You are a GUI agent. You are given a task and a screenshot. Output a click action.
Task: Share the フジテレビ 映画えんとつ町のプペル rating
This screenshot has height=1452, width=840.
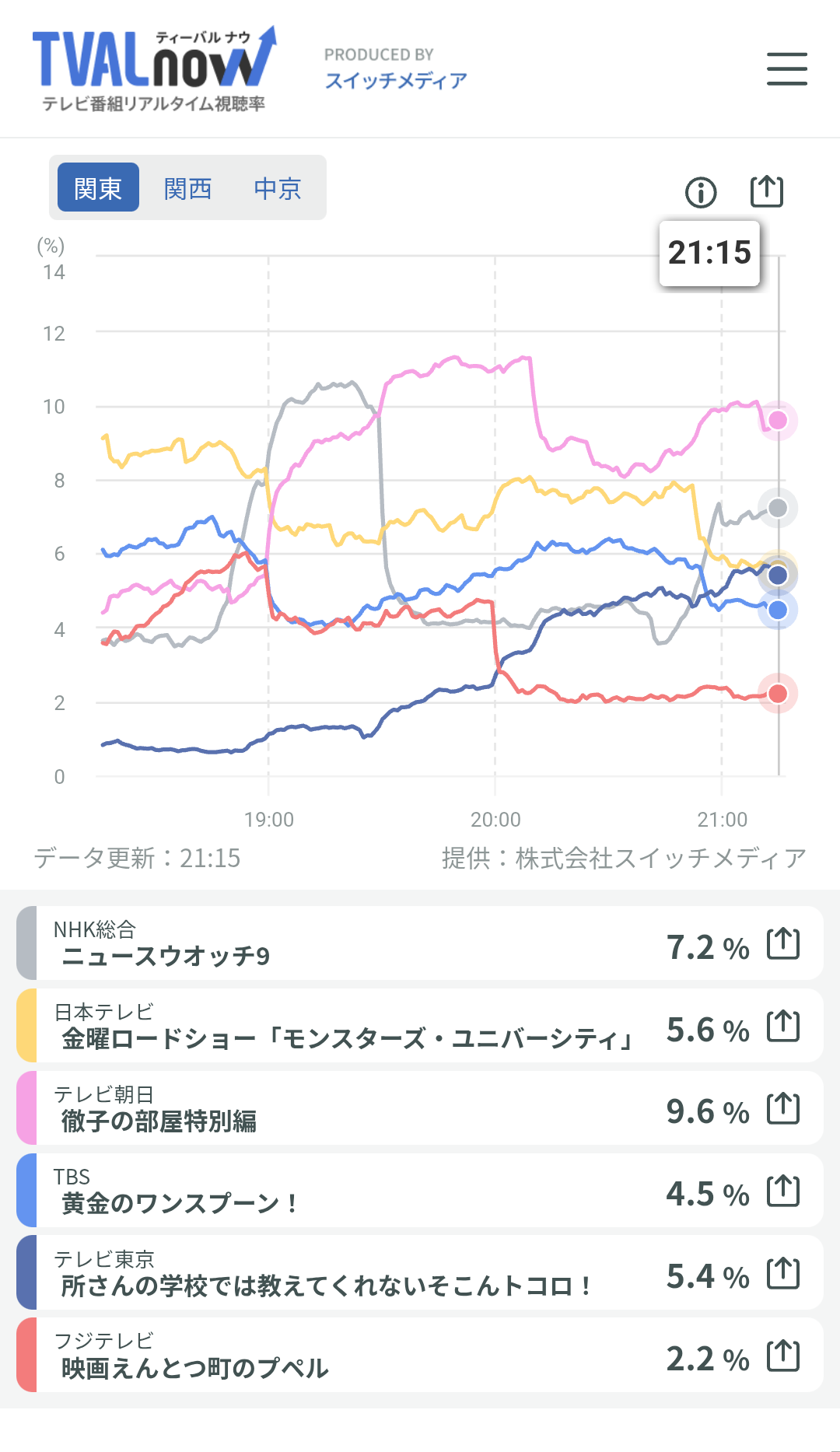(782, 1356)
